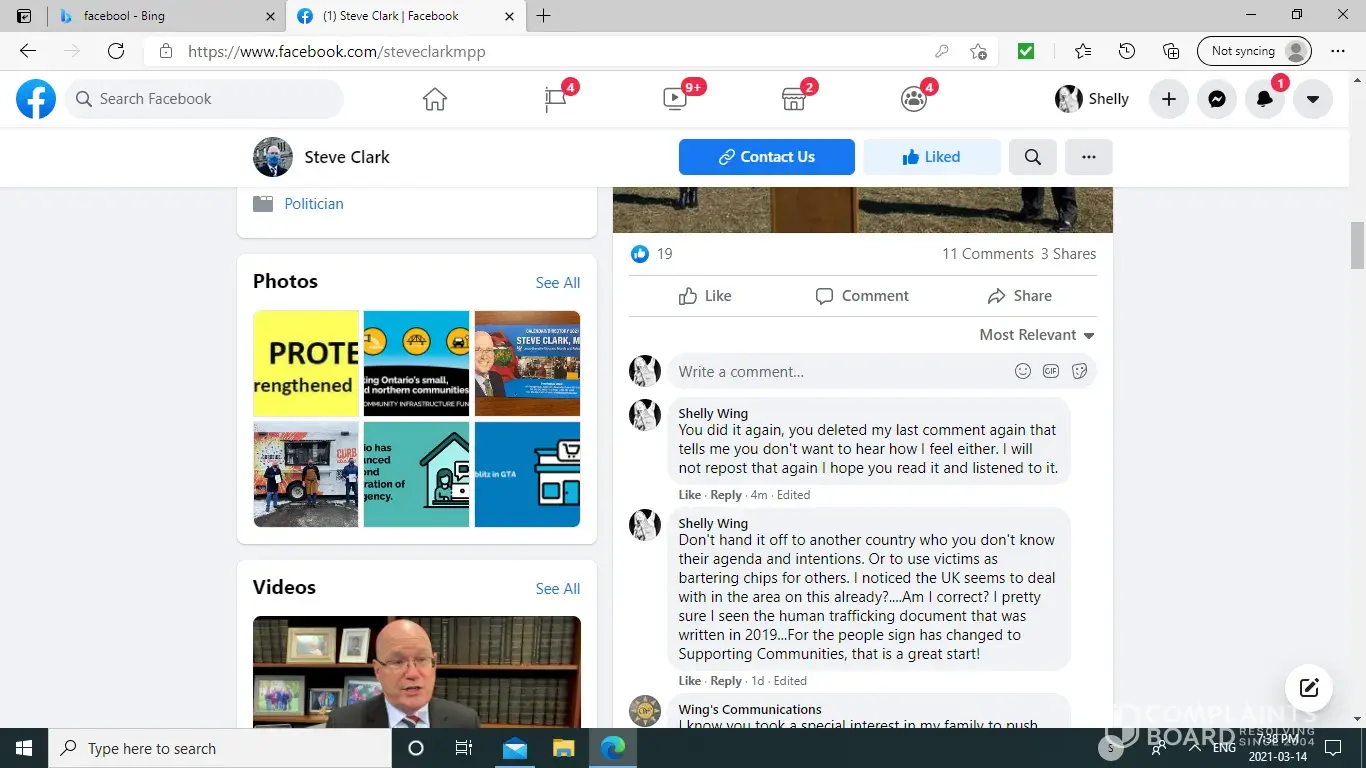The image size is (1366, 768).
Task: Reply to Shelly Wing's 4m-old comment
Action: pos(726,495)
